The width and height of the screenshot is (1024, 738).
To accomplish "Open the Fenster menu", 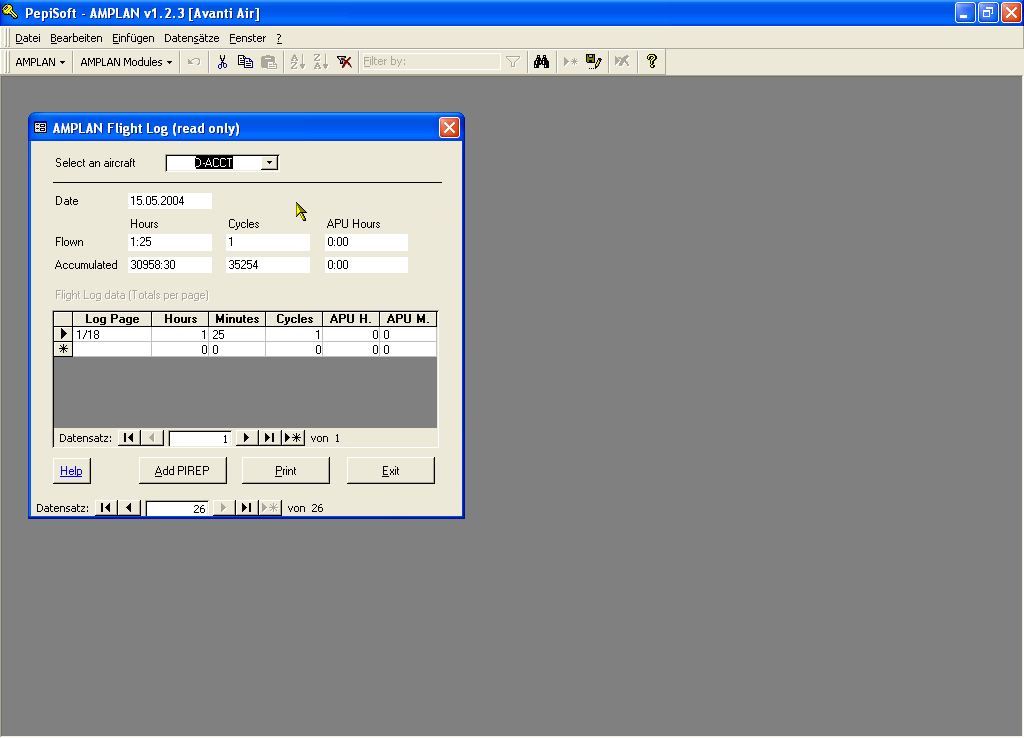I will 247,38.
